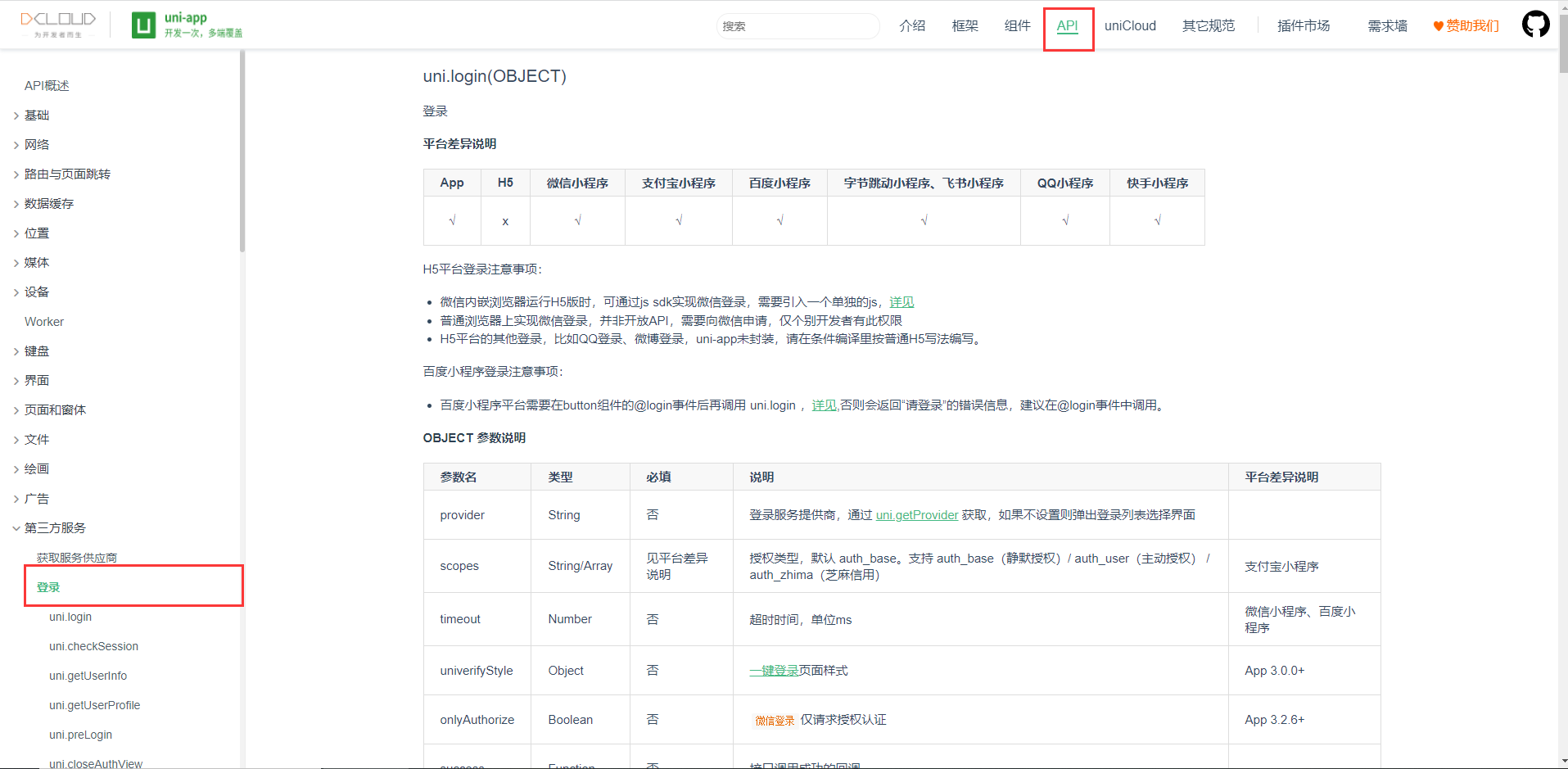The height and width of the screenshot is (769, 1568).
Task: Open the uniCloud menu item
Action: point(1129,25)
